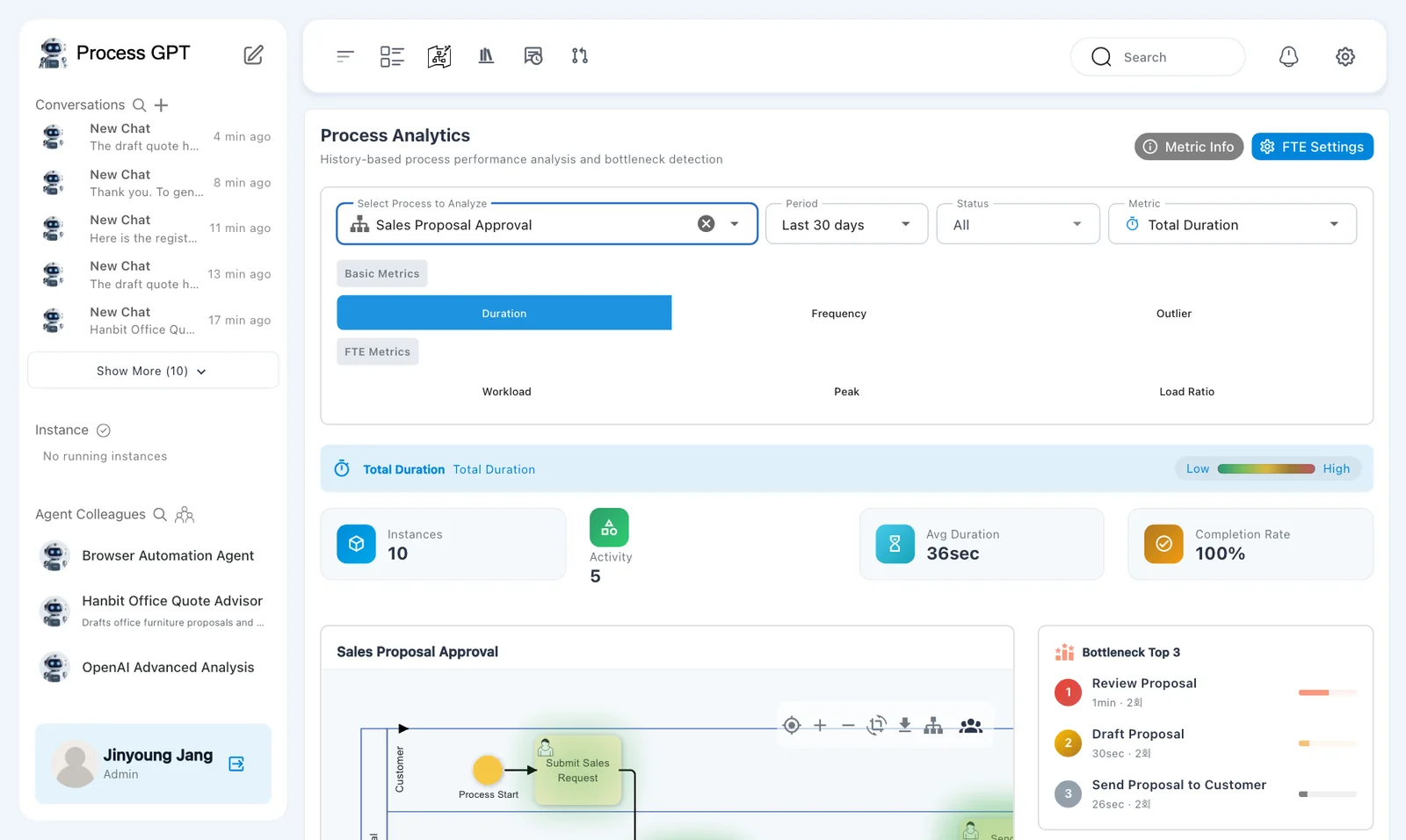Toggle the participants group icon in diagram toolbar
The height and width of the screenshot is (840, 1406).
971,726
